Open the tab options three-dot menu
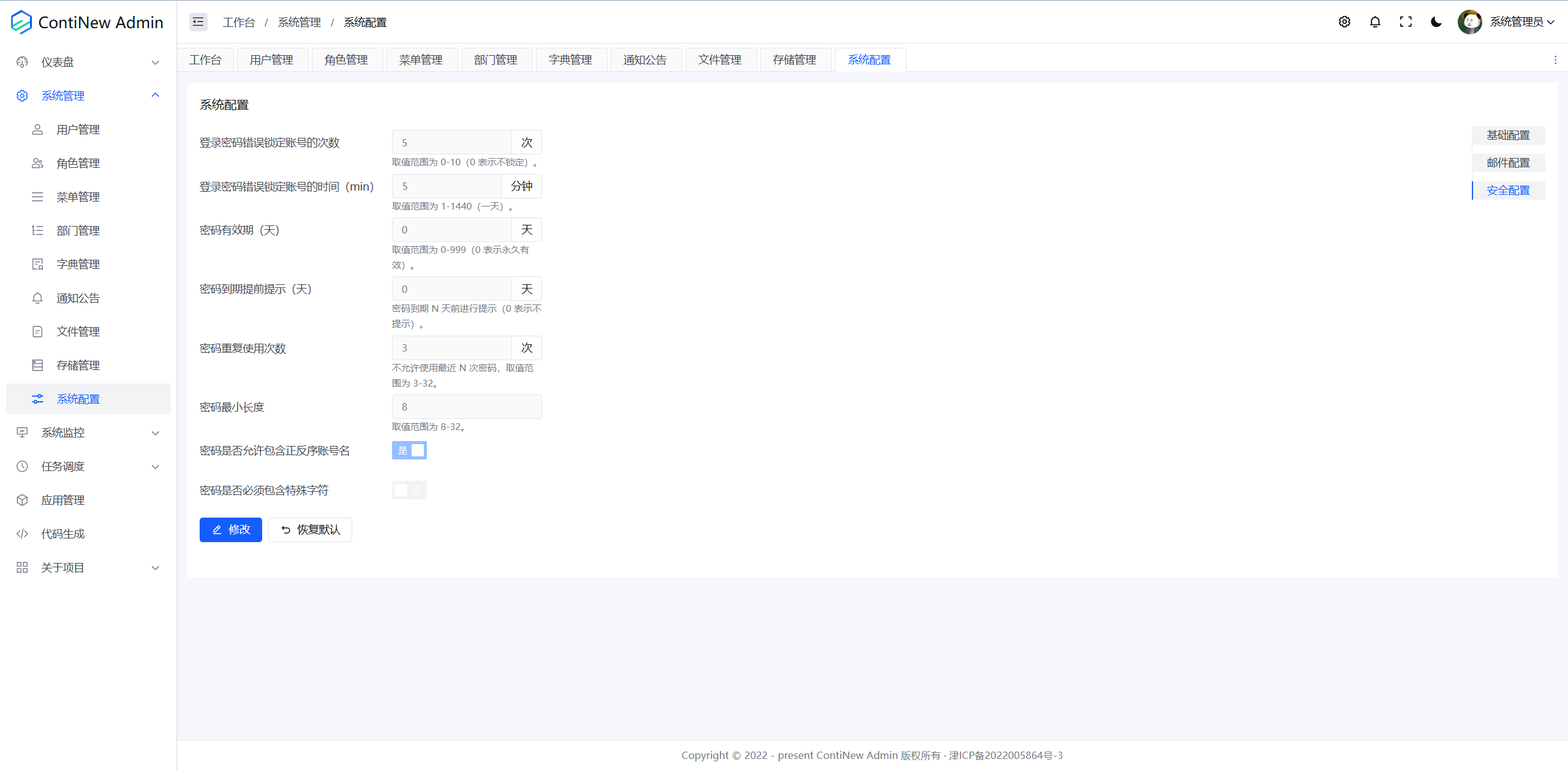 pos(1555,59)
